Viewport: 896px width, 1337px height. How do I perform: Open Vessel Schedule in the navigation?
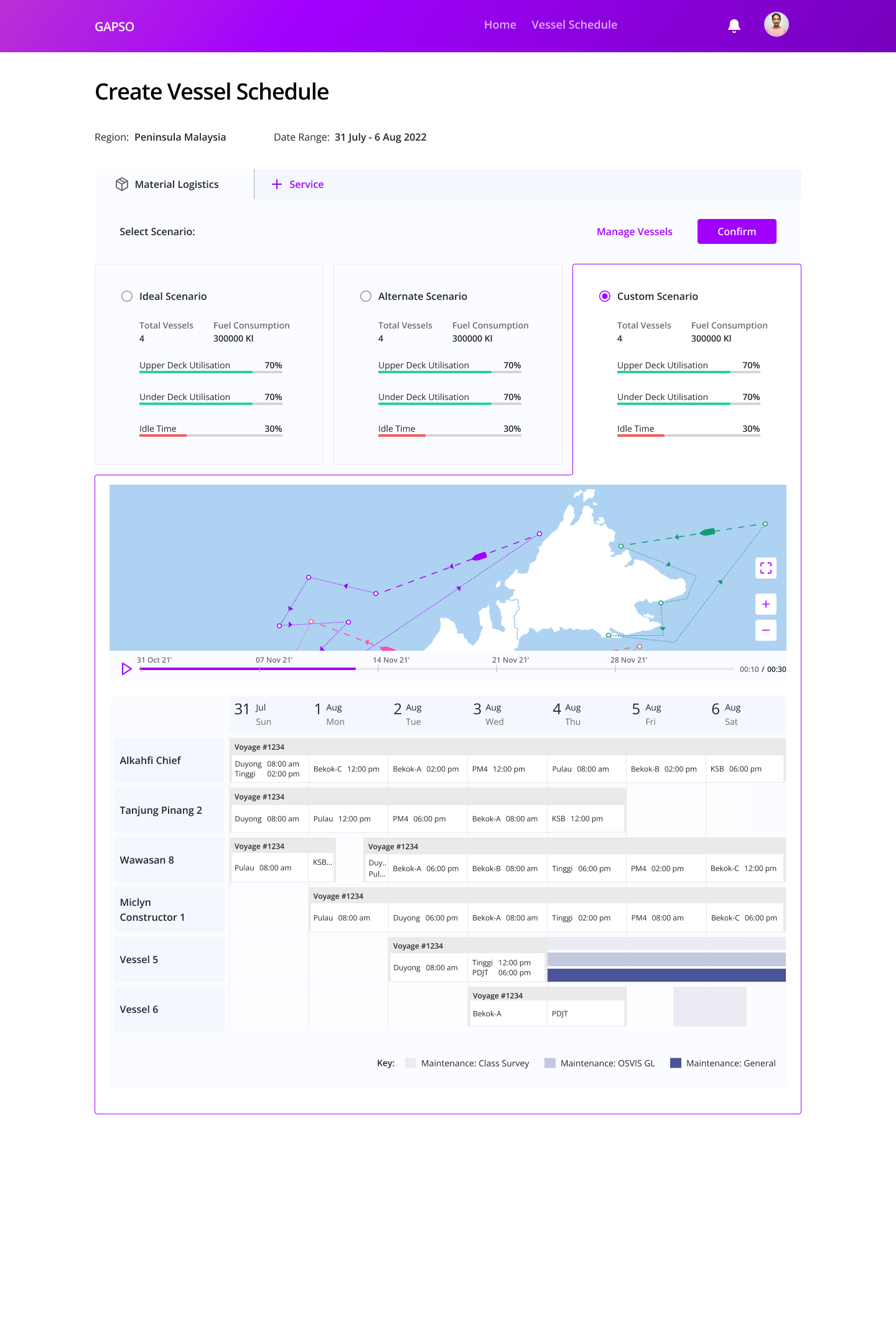(574, 25)
